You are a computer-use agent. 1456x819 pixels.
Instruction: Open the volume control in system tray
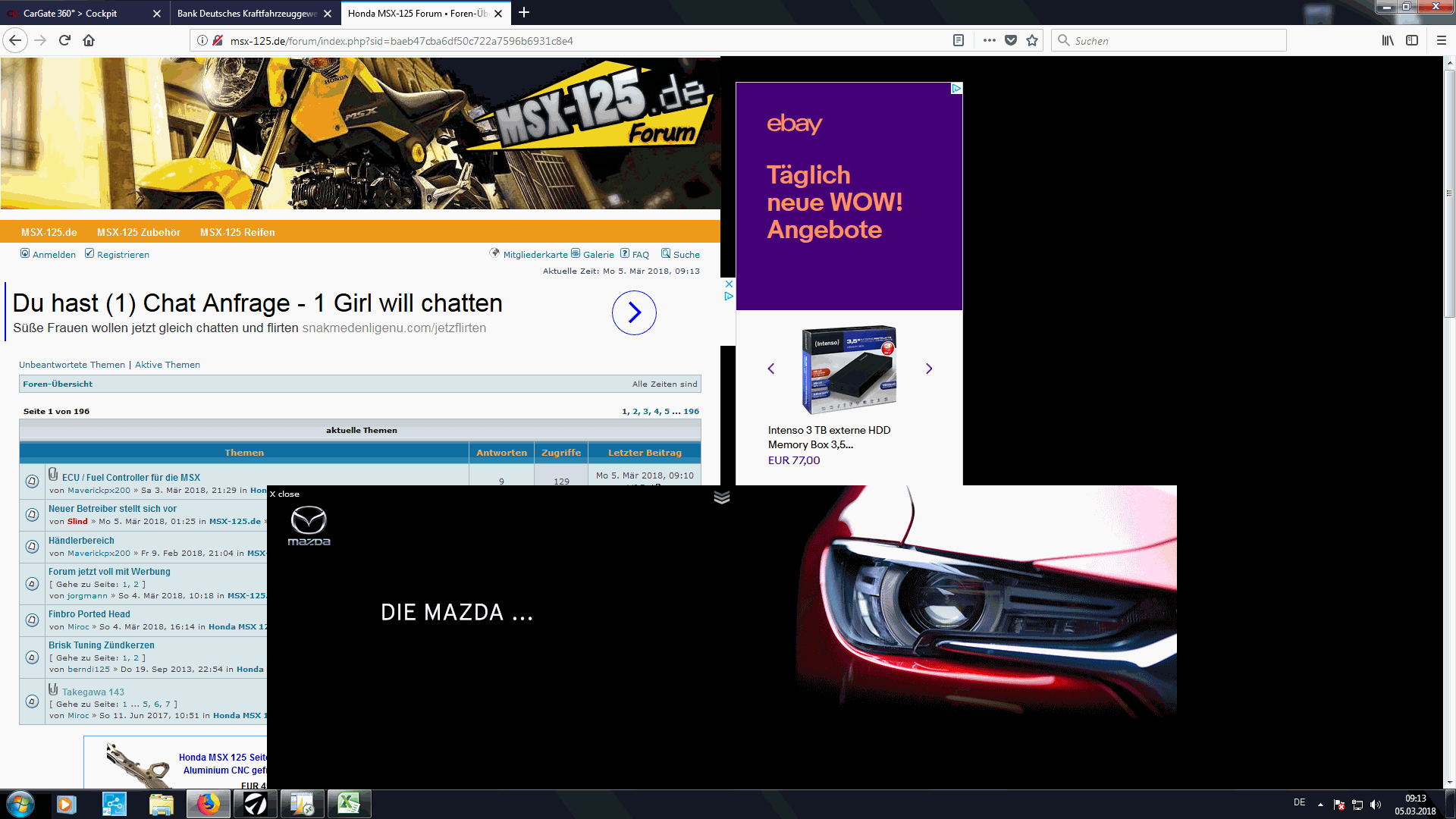pyautogui.click(x=1376, y=805)
